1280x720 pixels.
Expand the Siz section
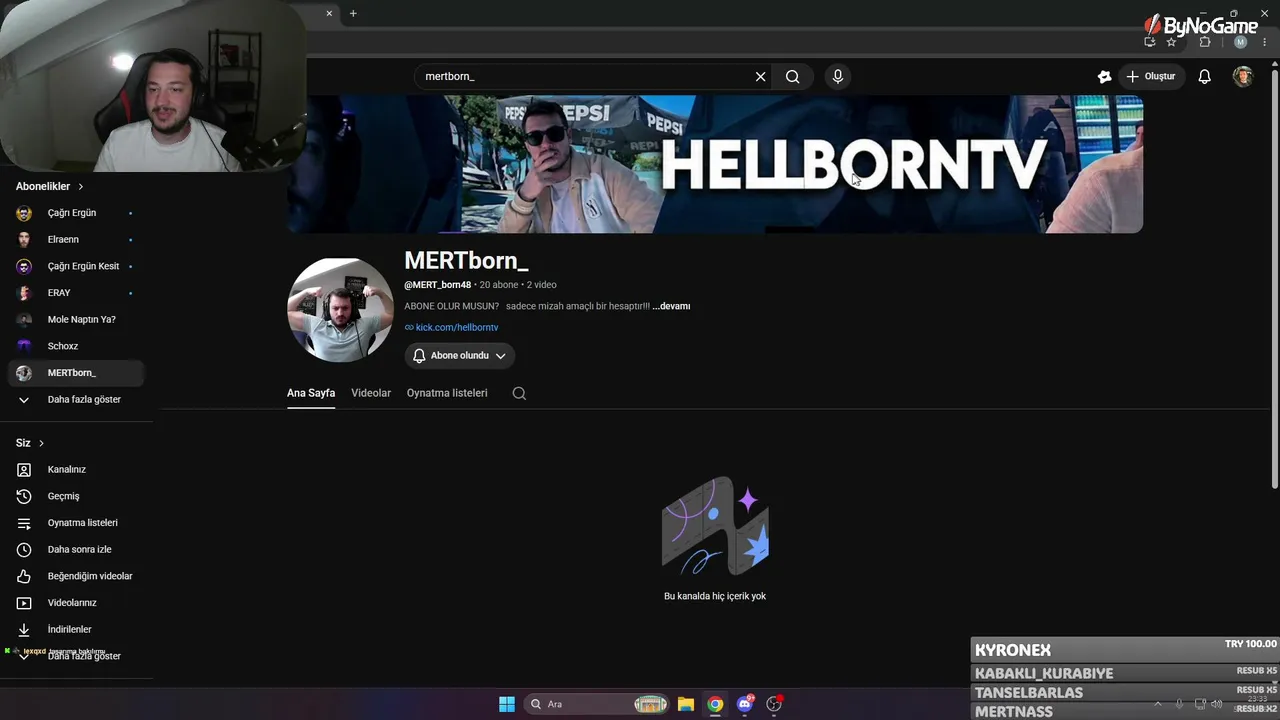coord(30,443)
